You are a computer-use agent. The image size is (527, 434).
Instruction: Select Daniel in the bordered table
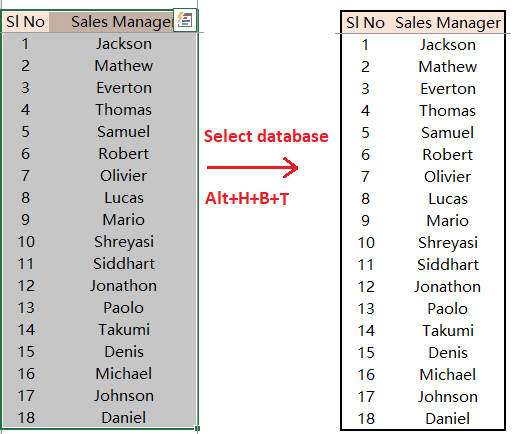pyautogui.click(x=447, y=419)
